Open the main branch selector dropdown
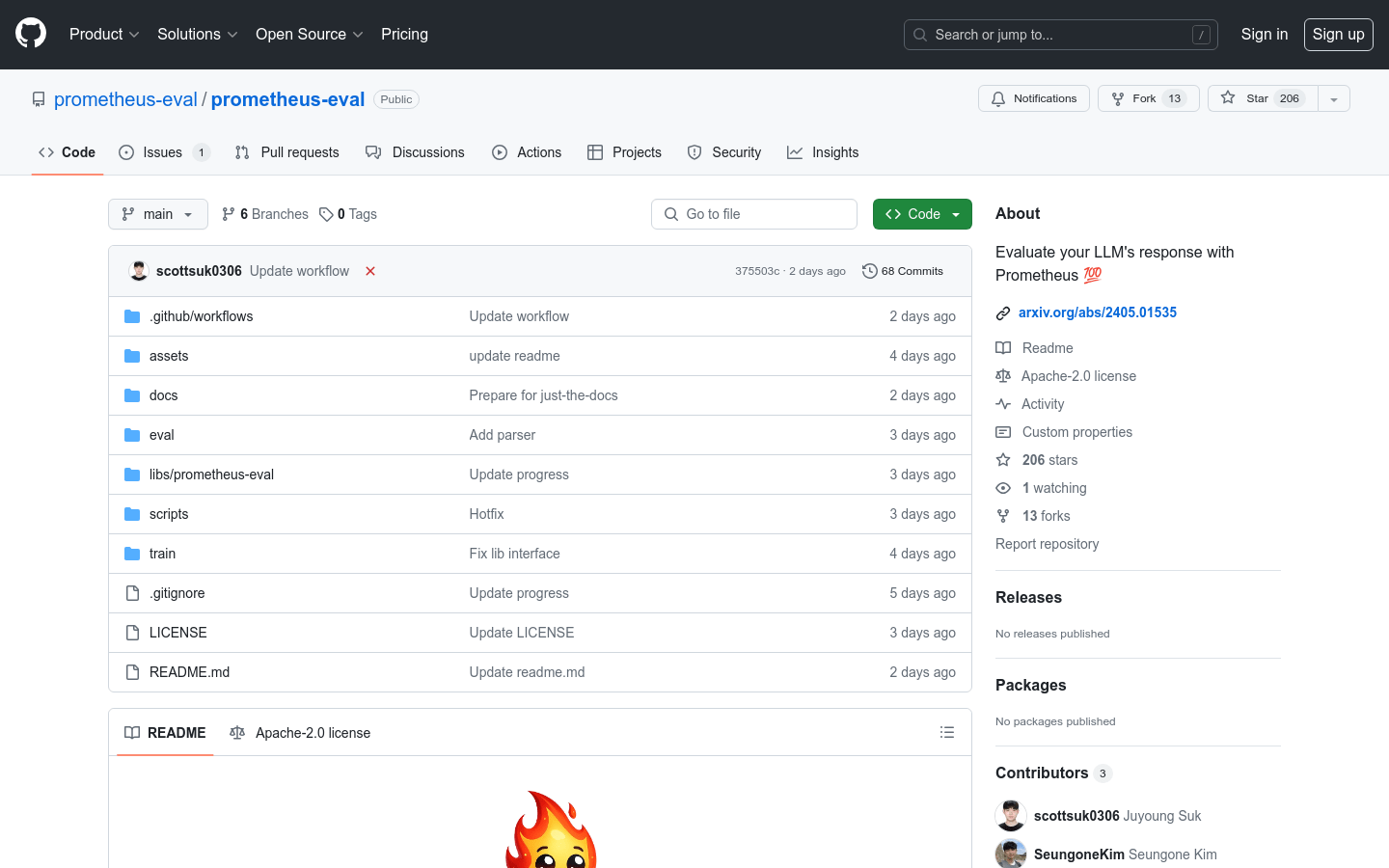Screen dimensions: 1389x868 [x=158, y=214]
